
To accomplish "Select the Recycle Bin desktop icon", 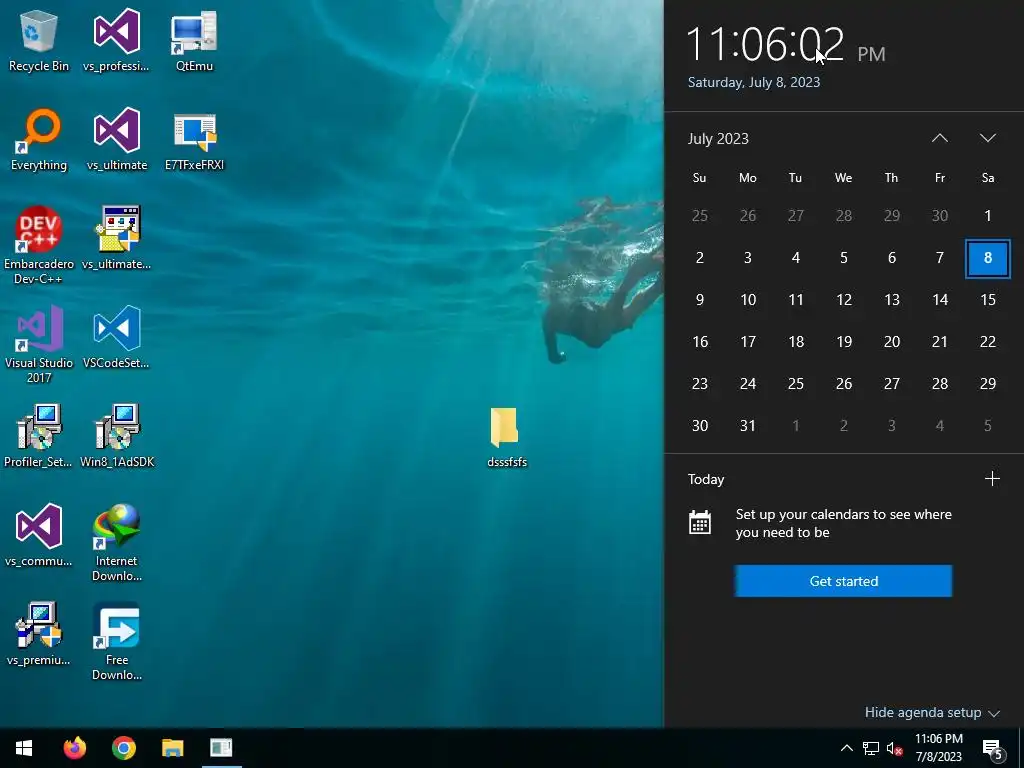I will pos(39,40).
